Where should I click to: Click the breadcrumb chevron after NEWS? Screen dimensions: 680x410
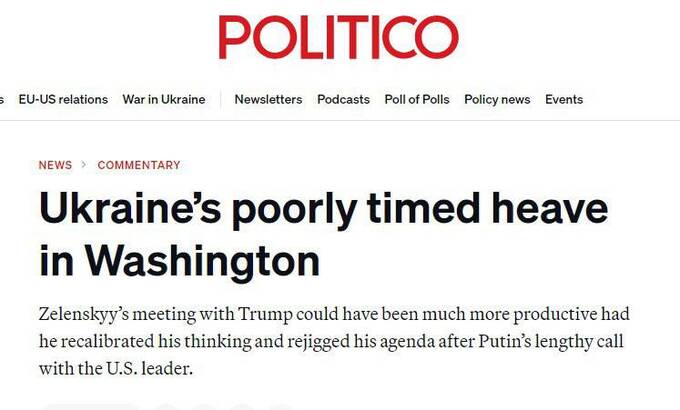[85, 165]
